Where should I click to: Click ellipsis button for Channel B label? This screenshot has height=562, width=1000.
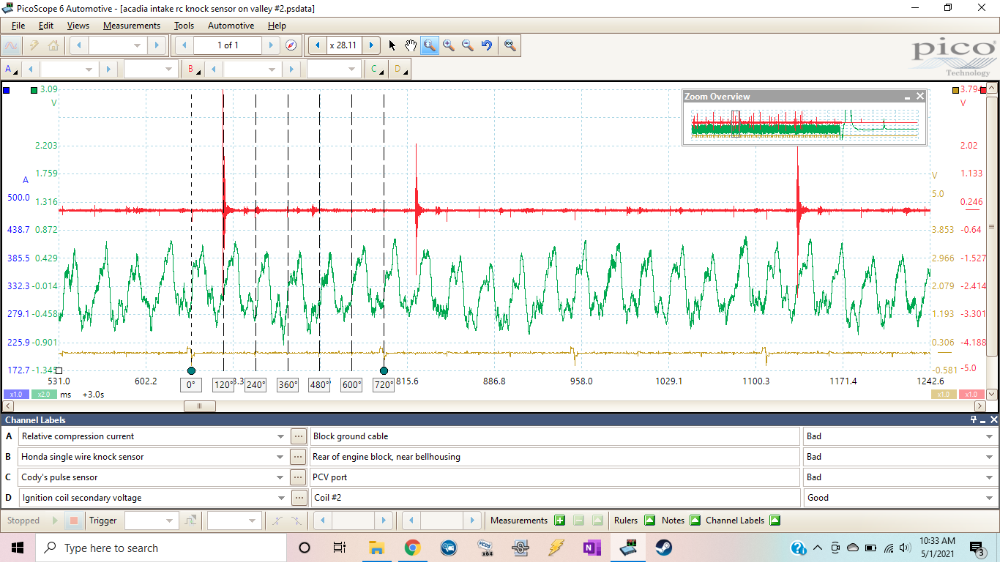[298, 457]
